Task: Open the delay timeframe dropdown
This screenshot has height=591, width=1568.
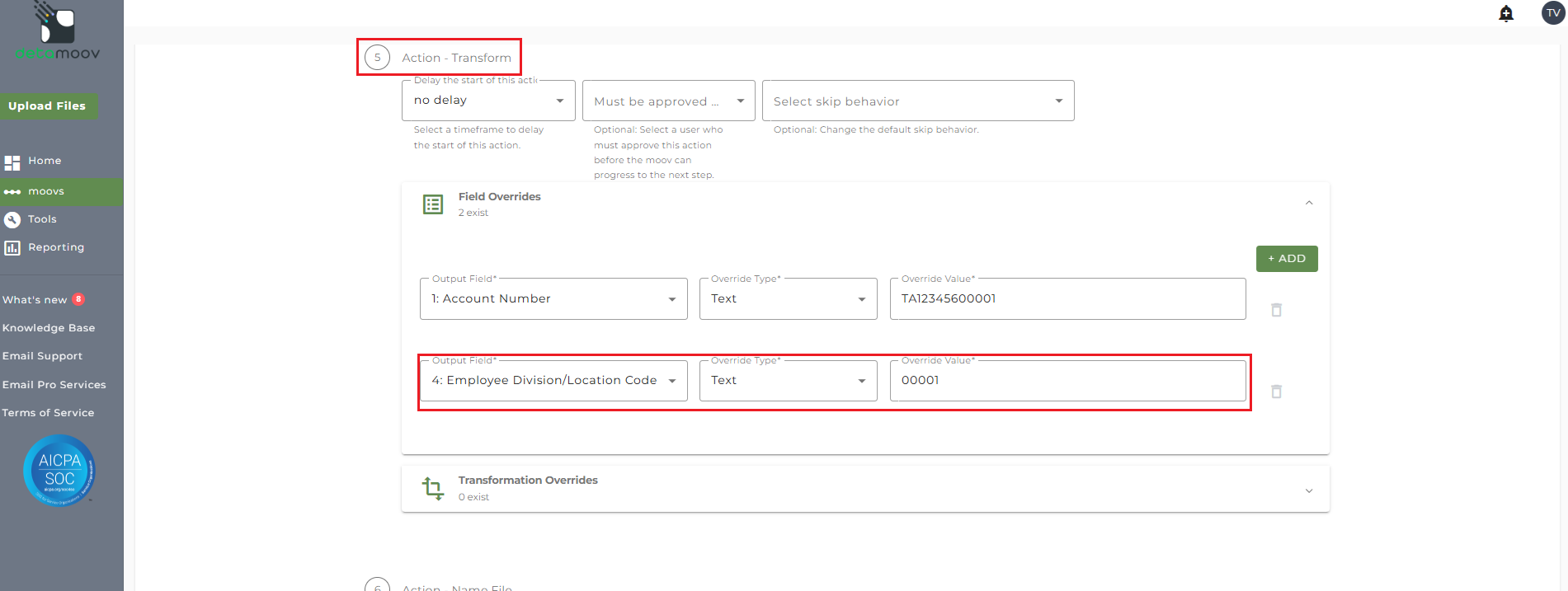Action: tap(488, 101)
